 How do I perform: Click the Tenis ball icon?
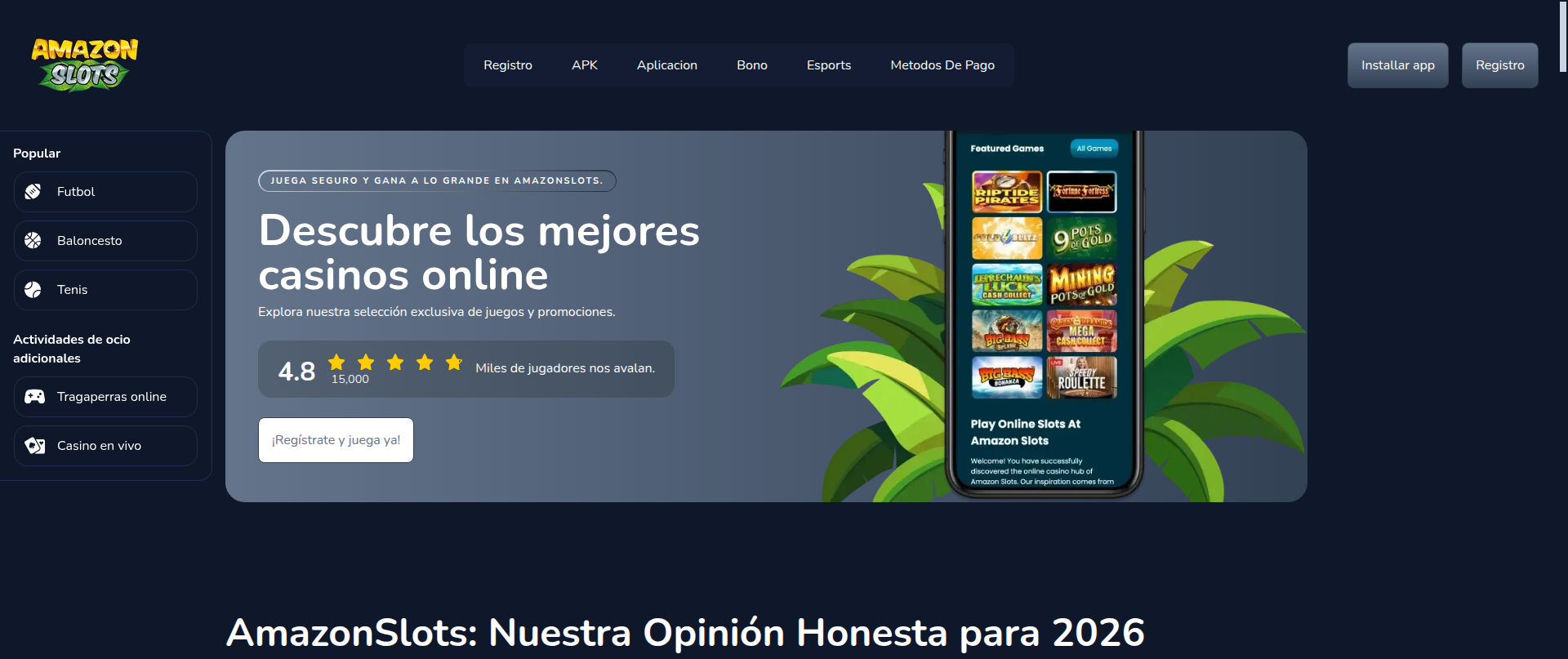pyautogui.click(x=33, y=290)
